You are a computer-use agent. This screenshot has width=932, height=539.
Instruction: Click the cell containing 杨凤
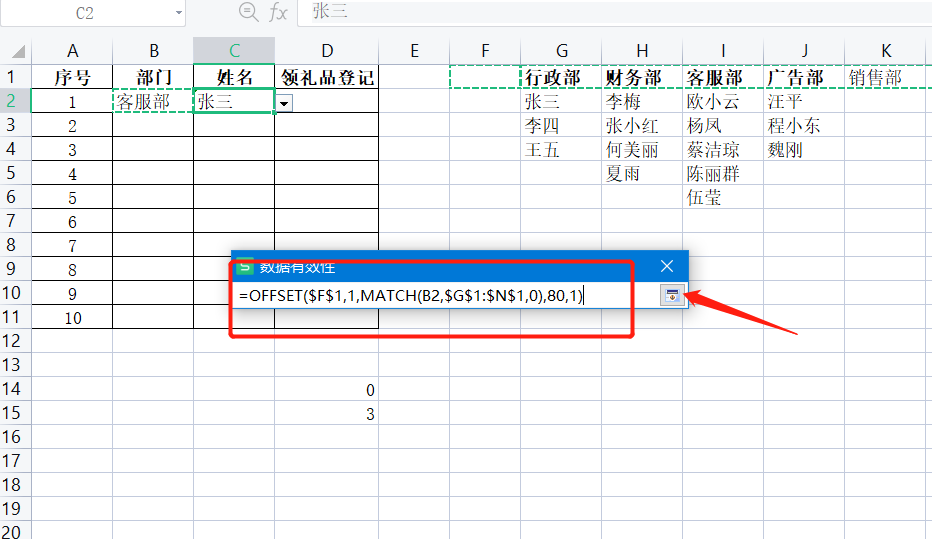point(723,125)
